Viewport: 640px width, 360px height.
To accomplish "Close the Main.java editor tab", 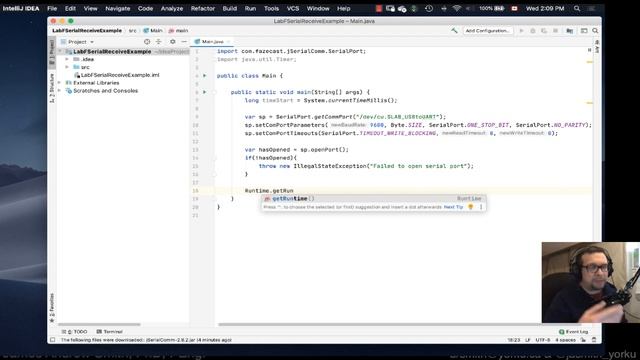I will [229, 42].
